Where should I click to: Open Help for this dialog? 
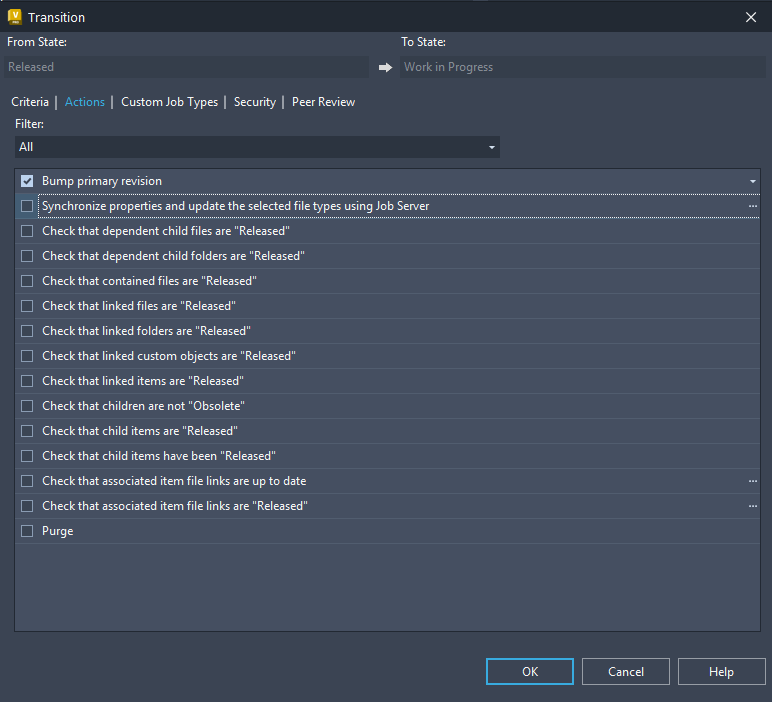click(x=721, y=671)
